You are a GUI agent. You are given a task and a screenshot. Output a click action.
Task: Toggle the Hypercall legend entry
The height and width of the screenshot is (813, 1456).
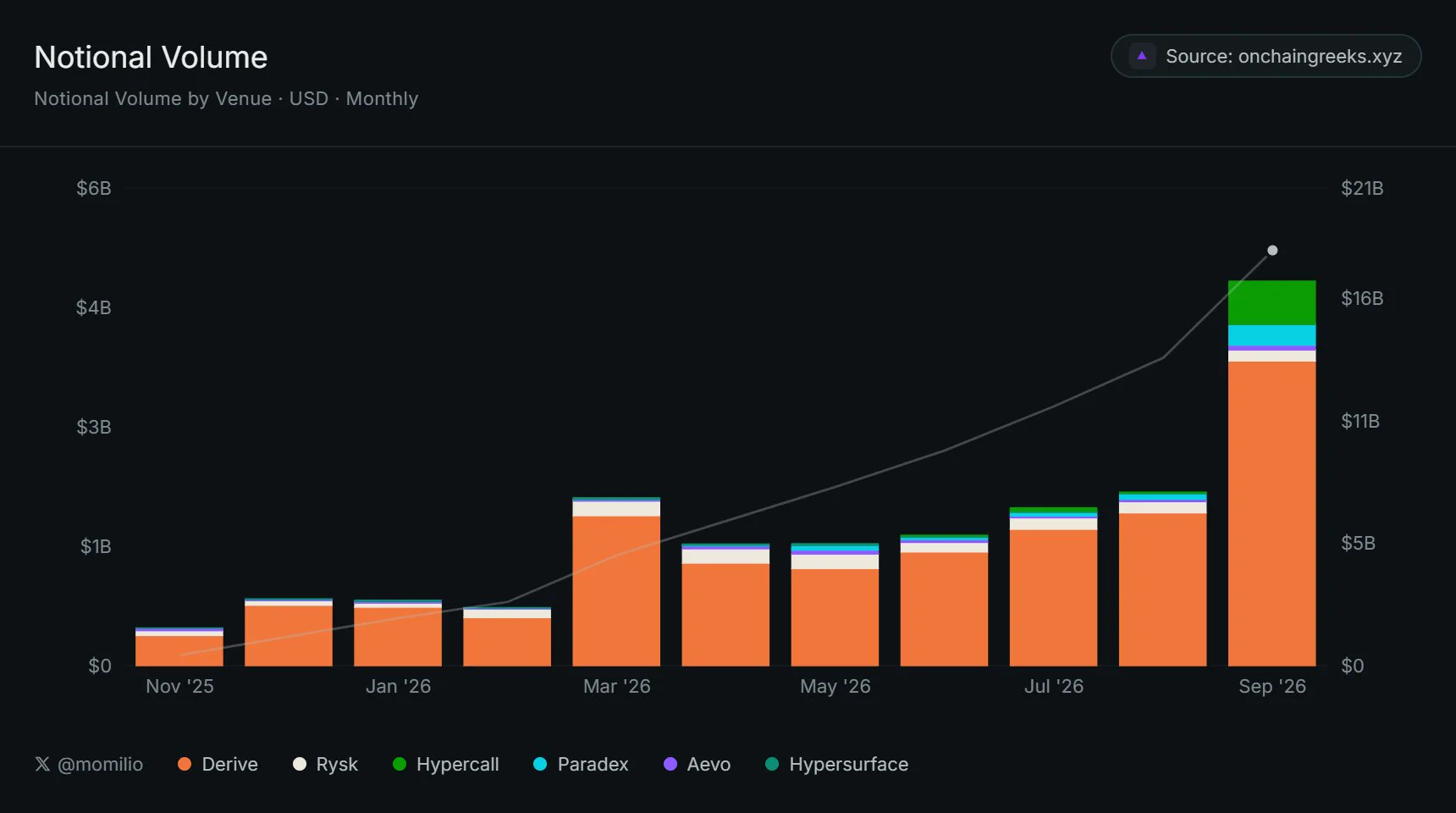tap(446, 764)
